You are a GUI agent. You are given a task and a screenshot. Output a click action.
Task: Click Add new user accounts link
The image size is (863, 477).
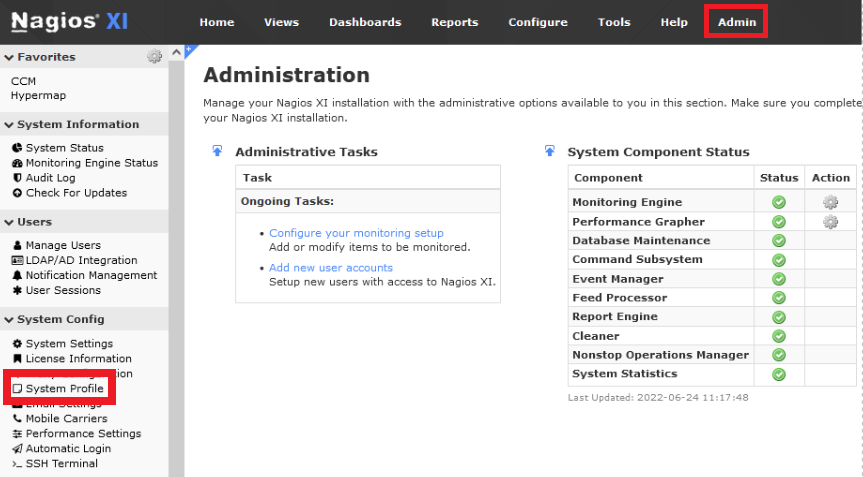coord(331,268)
